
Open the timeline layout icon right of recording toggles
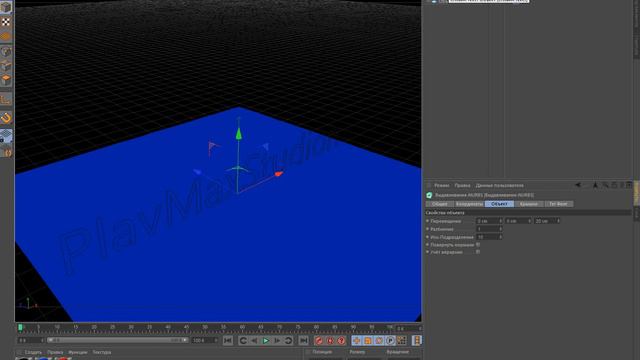point(416,340)
